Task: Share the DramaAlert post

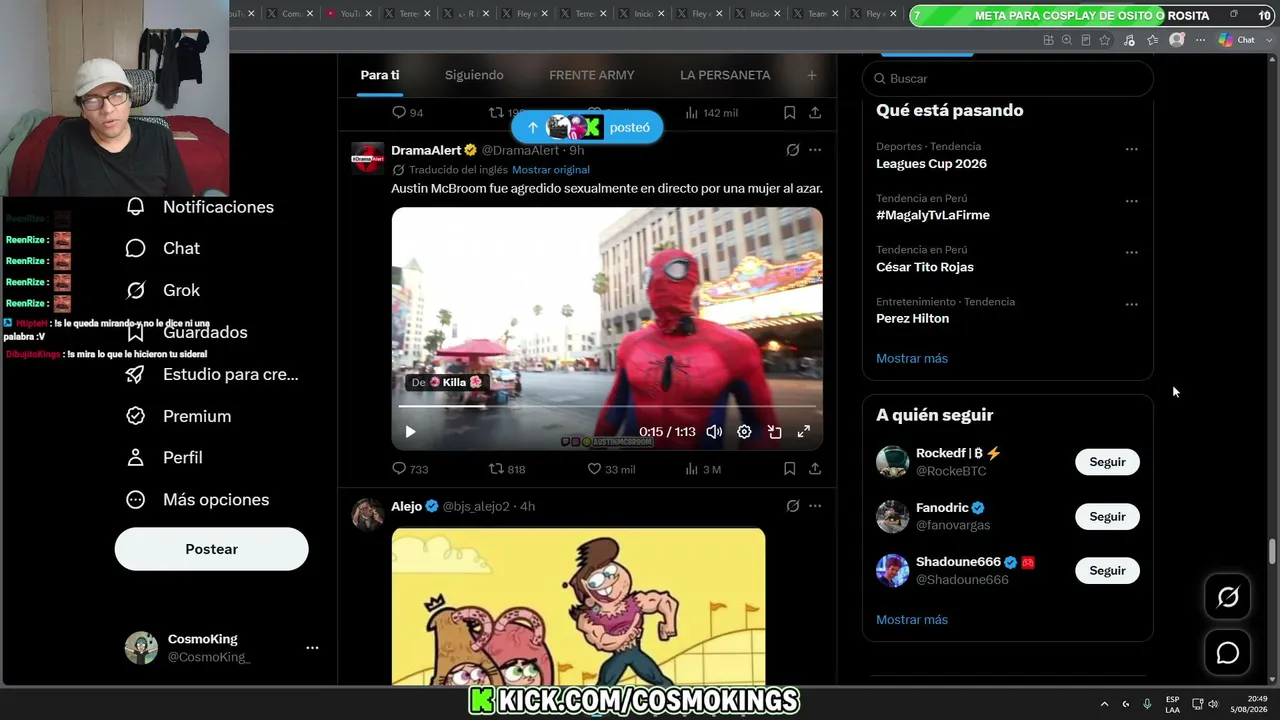Action: [x=815, y=469]
